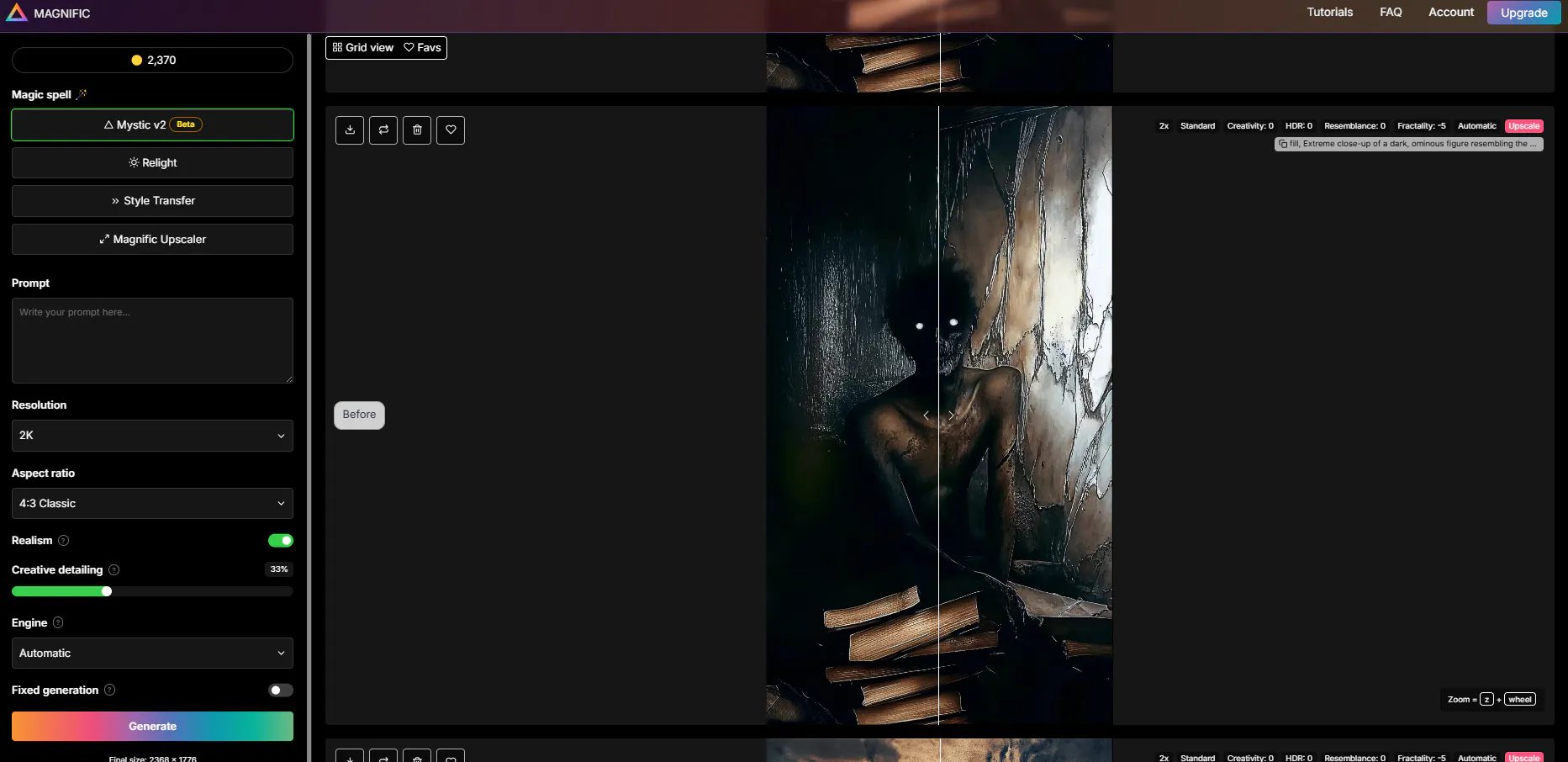This screenshot has height=762, width=1568.
Task: Click the magic wand icon beside Magic spell
Action: tap(82, 94)
